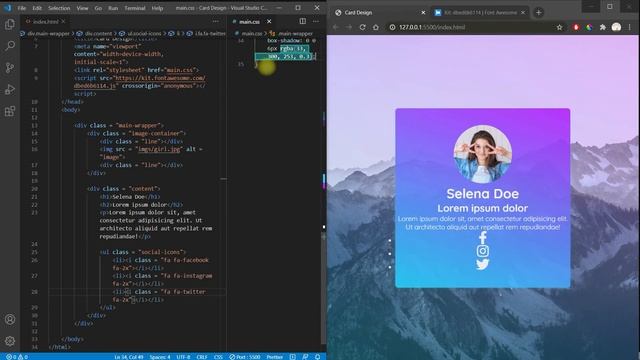Close the index.html editor tab

[63, 21]
